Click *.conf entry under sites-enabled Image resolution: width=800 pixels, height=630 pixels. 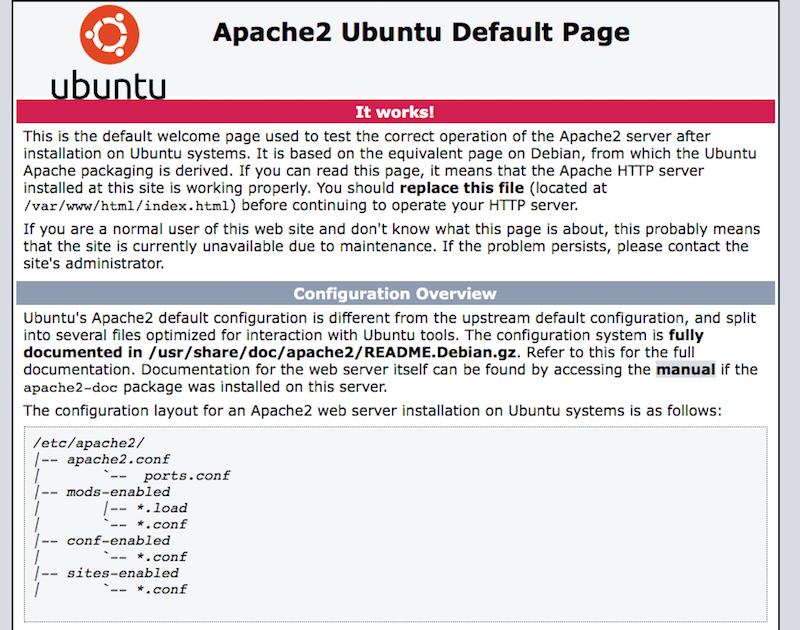[162, 590]
